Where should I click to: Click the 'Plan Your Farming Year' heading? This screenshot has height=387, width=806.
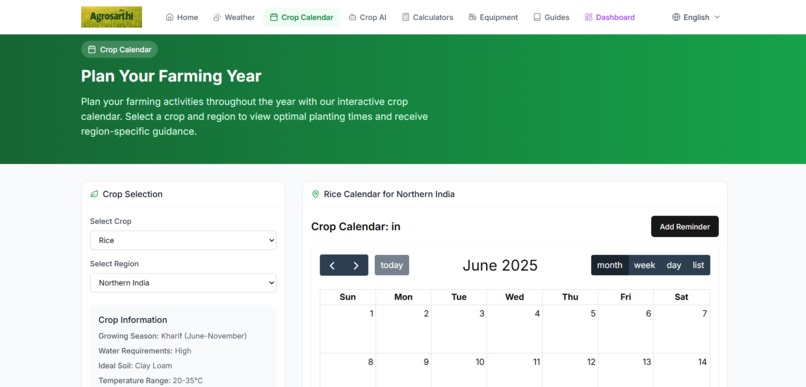[171, 76]
